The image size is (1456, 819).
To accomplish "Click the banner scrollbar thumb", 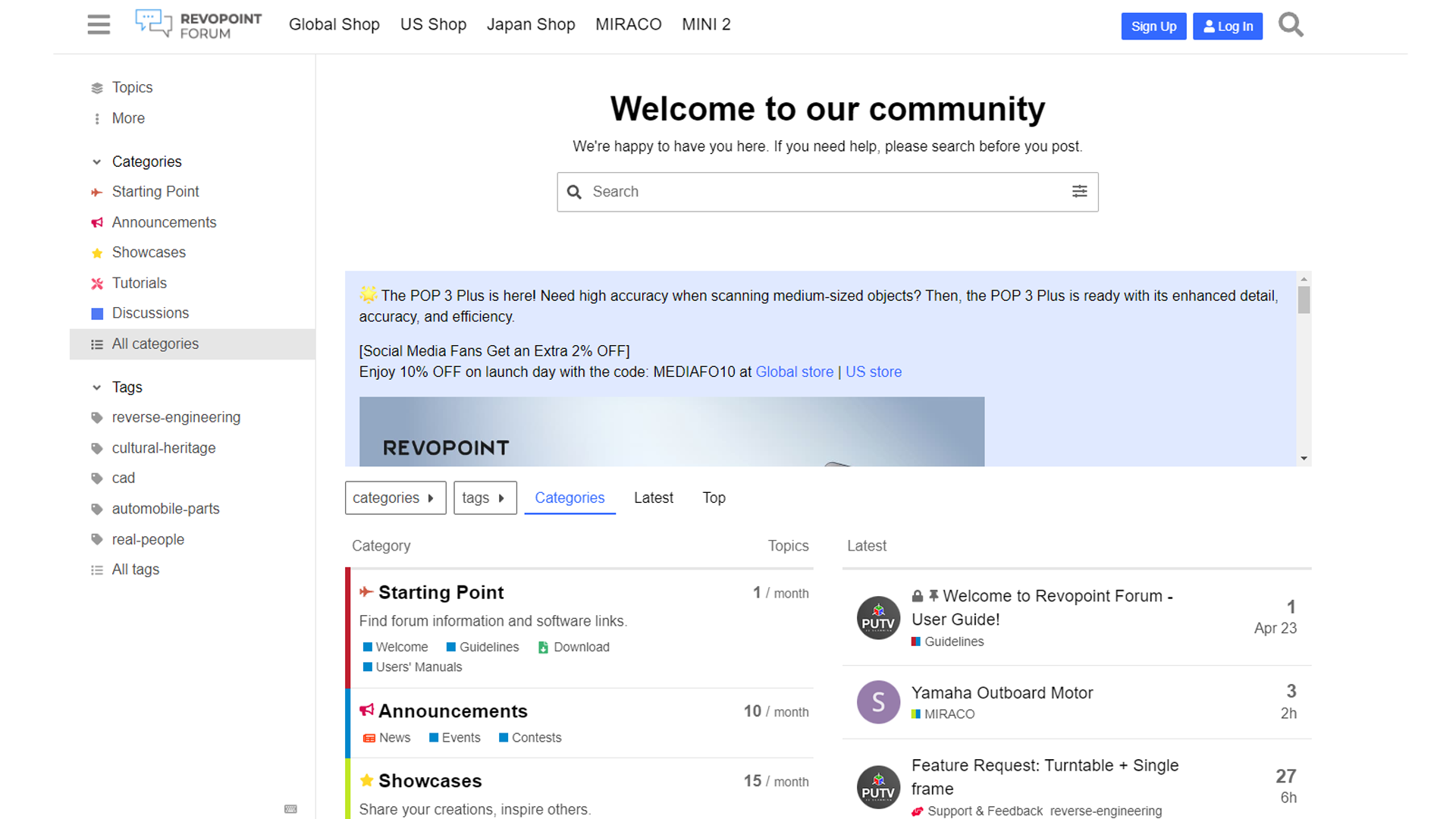I will pyautogui.click(x=1304, y=300).
